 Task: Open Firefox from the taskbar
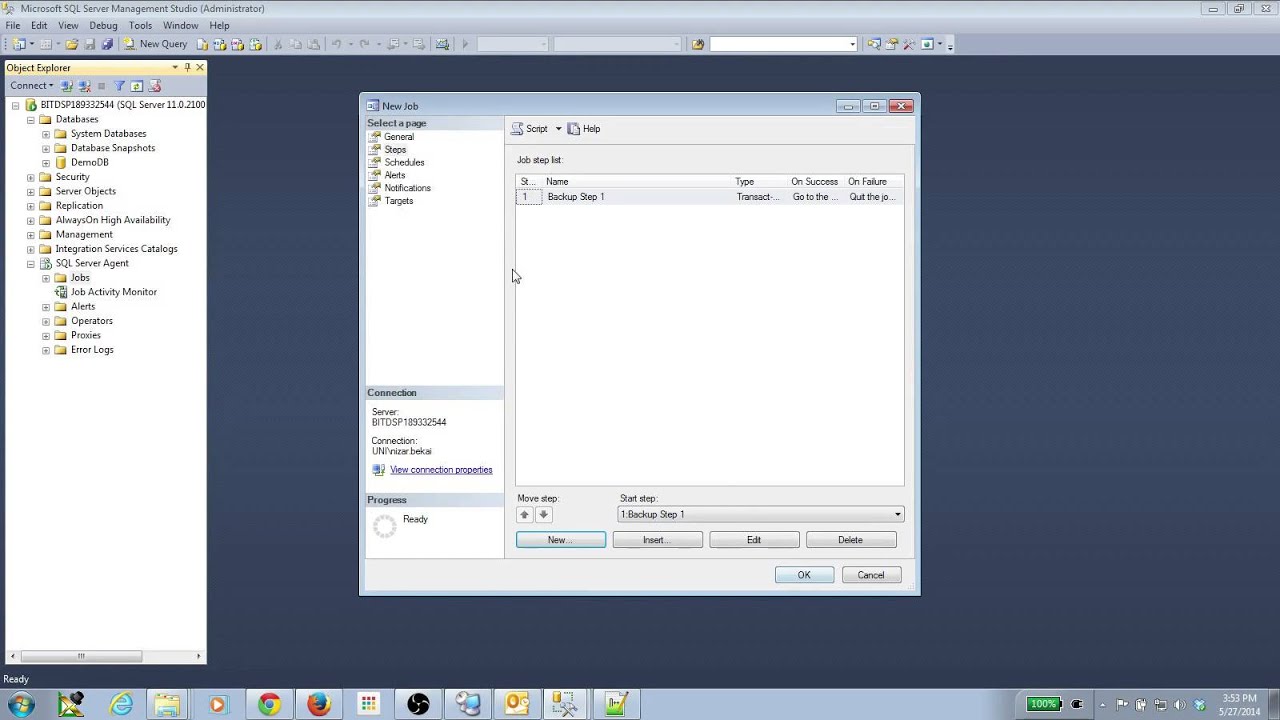click(x=319, y=704)
